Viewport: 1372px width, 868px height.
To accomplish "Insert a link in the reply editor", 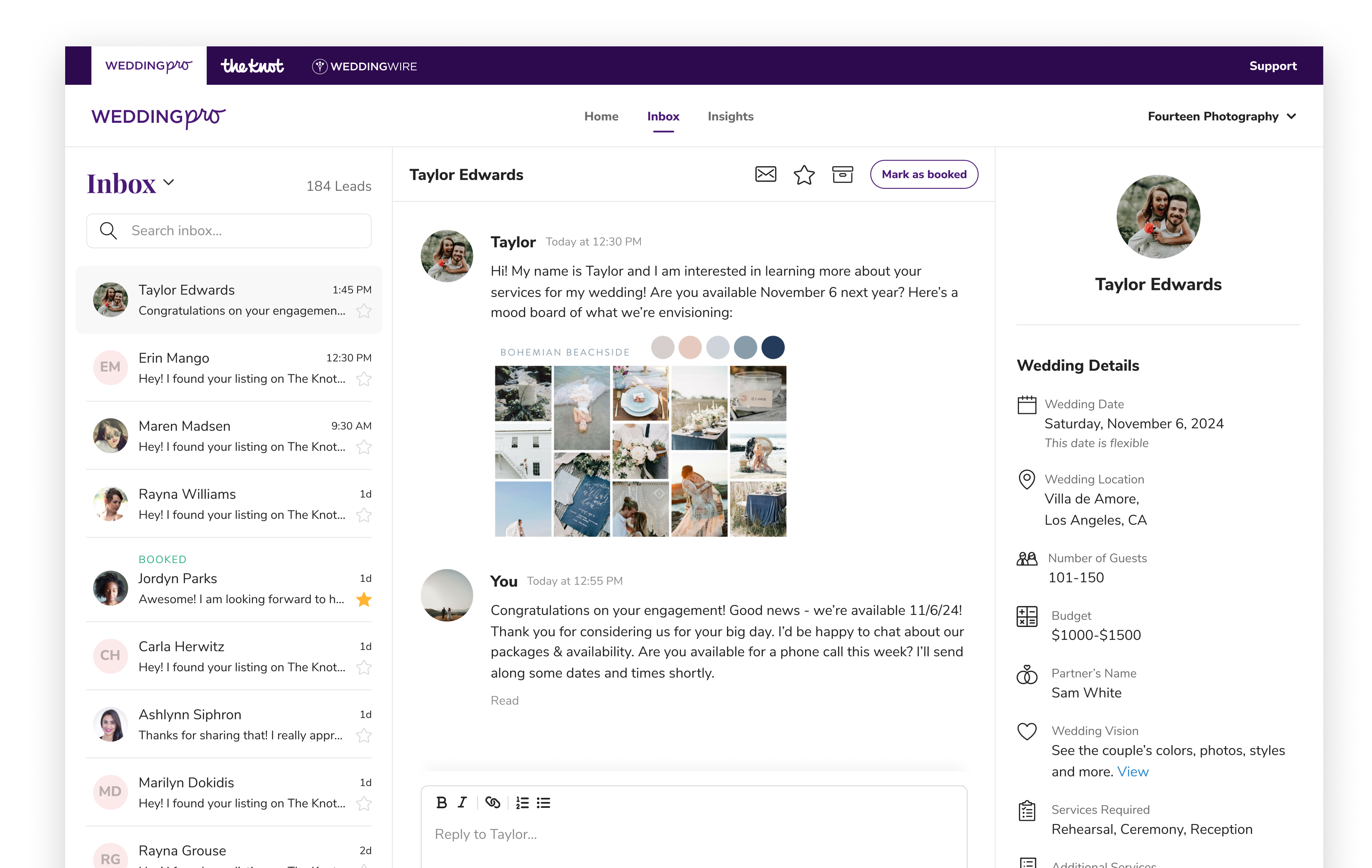I will [492, 802].
